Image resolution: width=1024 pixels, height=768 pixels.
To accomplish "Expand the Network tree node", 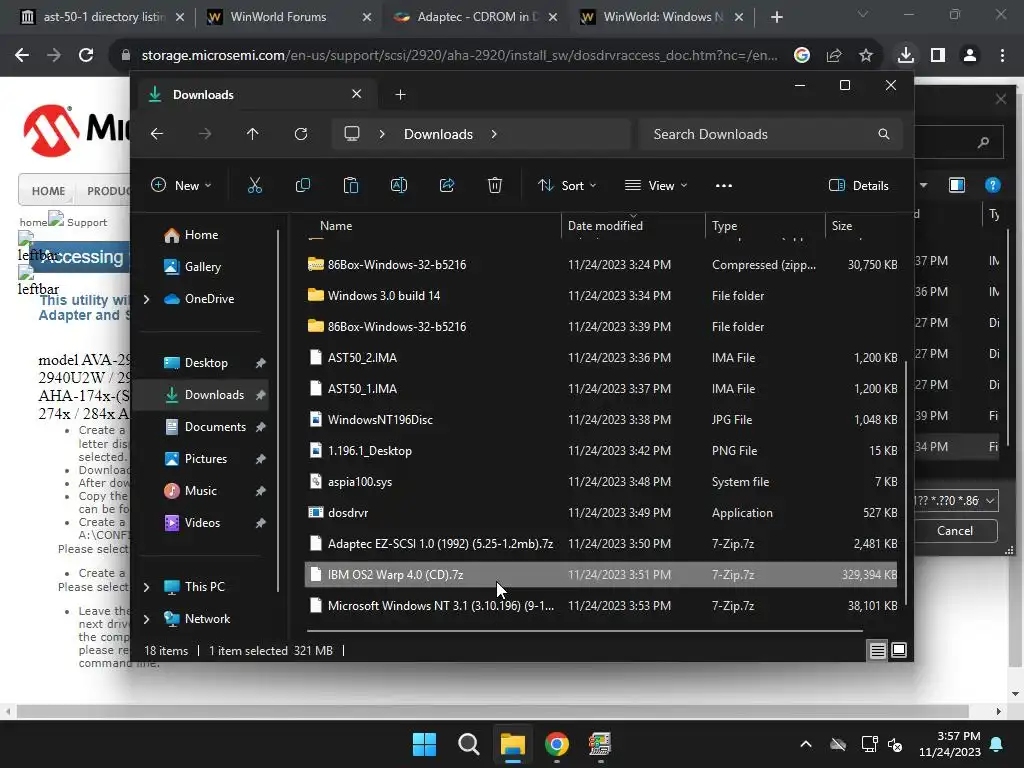I will pyautogui.click(x=146, y=619).
